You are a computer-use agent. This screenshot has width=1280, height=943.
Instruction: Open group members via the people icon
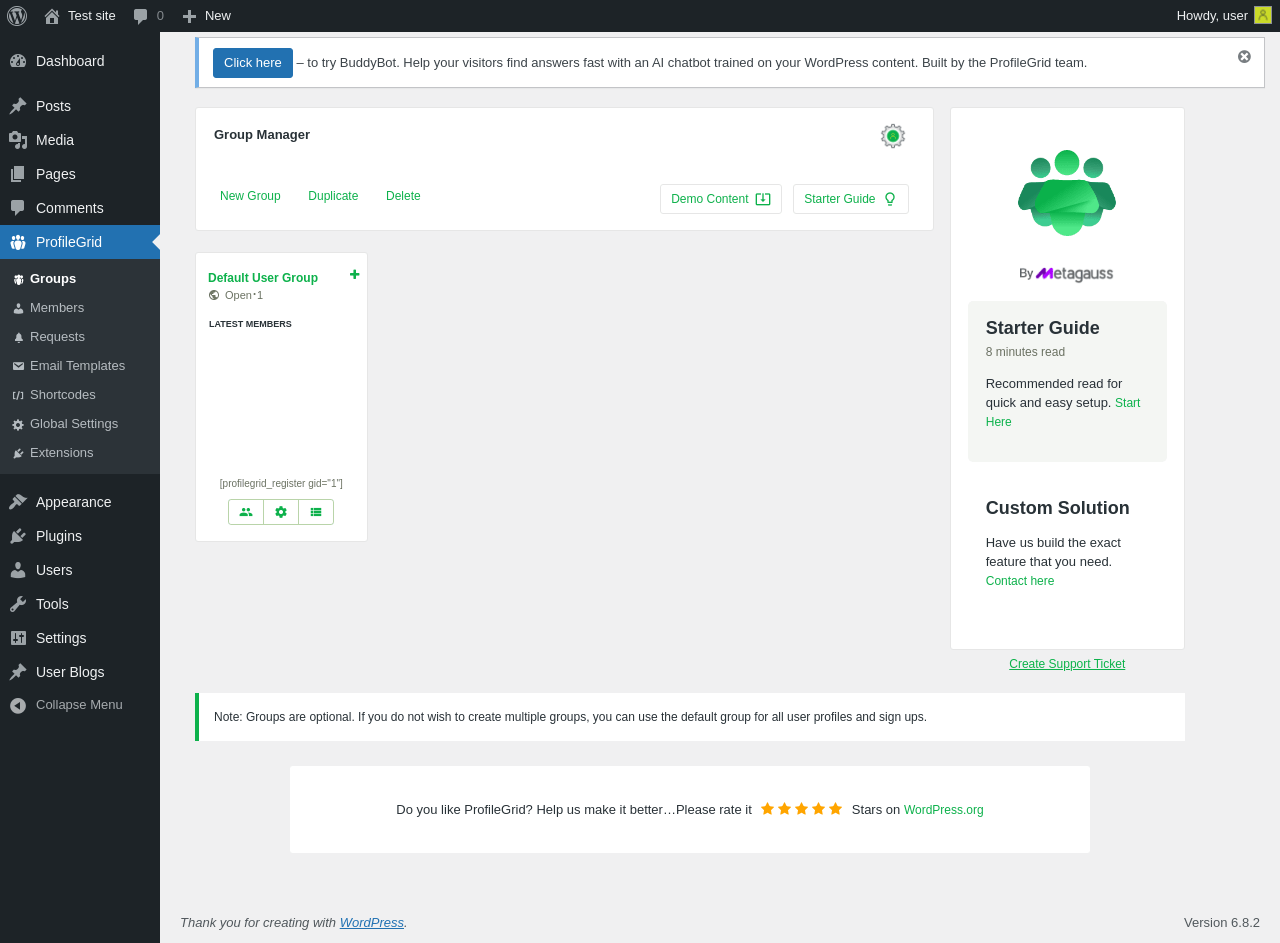pos(246,512)
